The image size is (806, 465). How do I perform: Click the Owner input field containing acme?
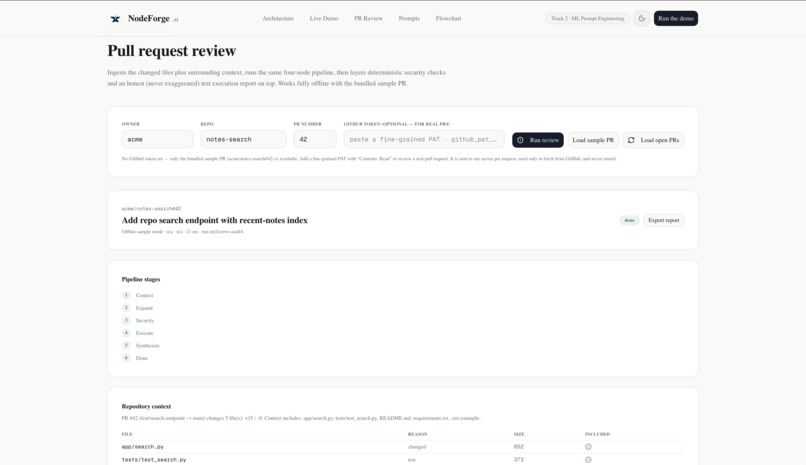click(157, 139)
